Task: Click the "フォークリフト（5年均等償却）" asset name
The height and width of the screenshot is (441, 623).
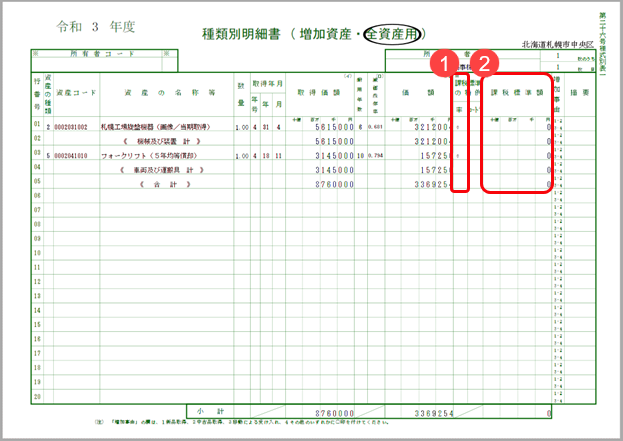Action: click(149, 156)
